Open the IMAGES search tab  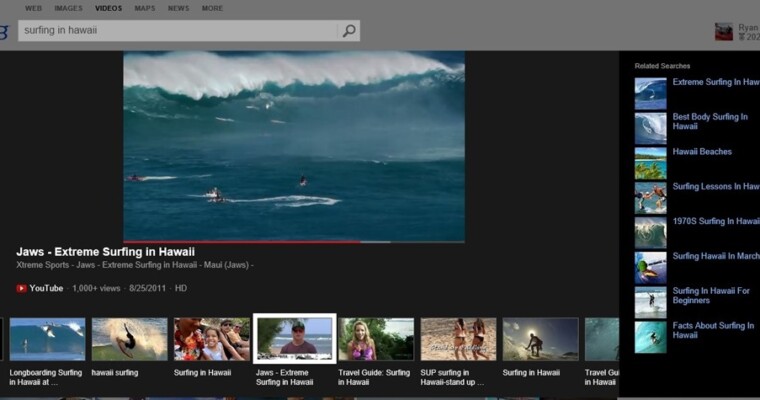tap(68, 8)
